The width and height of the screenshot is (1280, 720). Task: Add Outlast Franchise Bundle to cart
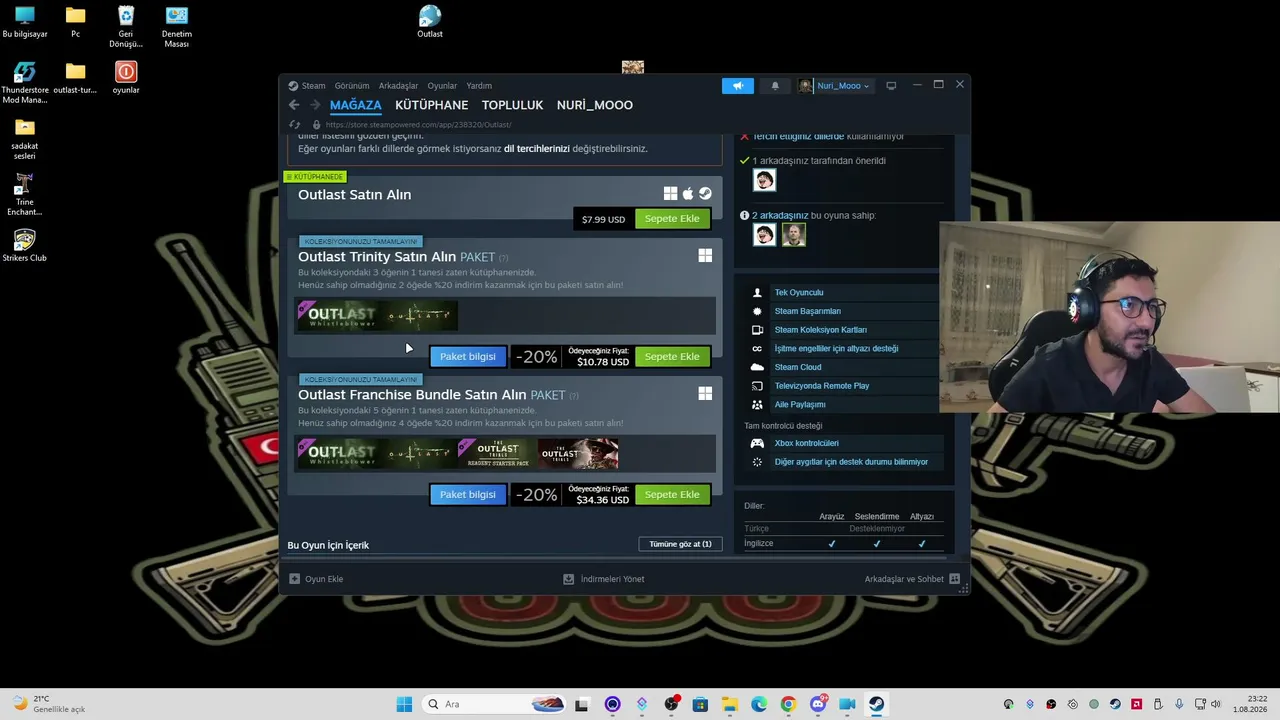tap(672, 495)
